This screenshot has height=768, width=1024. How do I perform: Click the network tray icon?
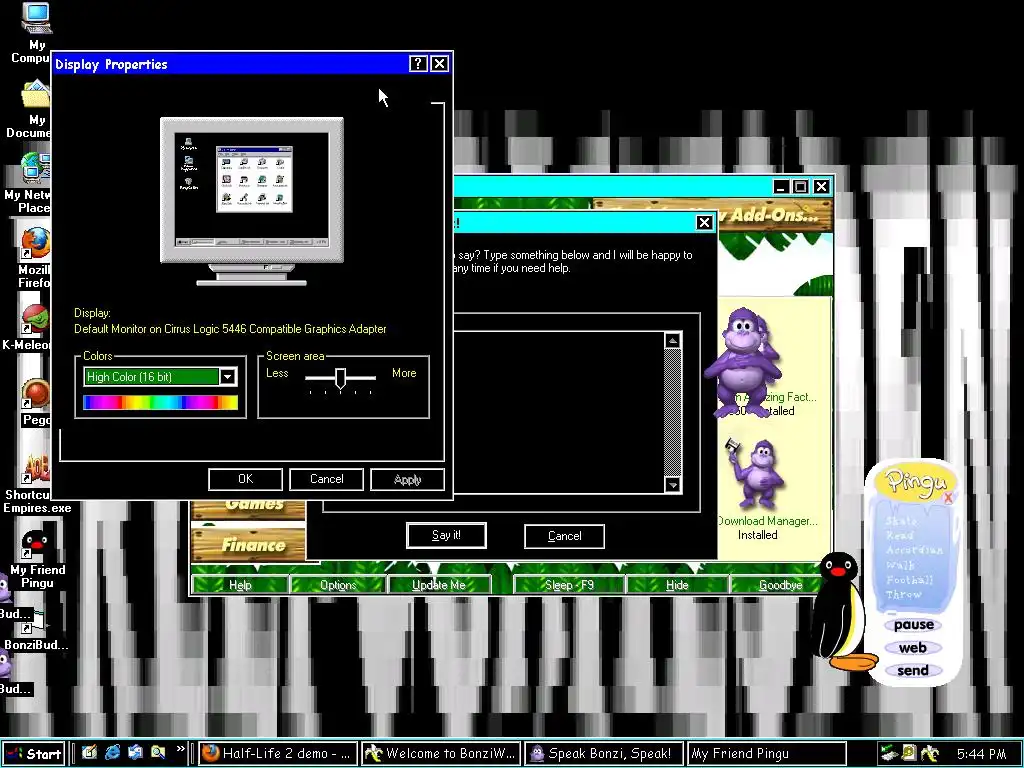(x=888, y=753)
